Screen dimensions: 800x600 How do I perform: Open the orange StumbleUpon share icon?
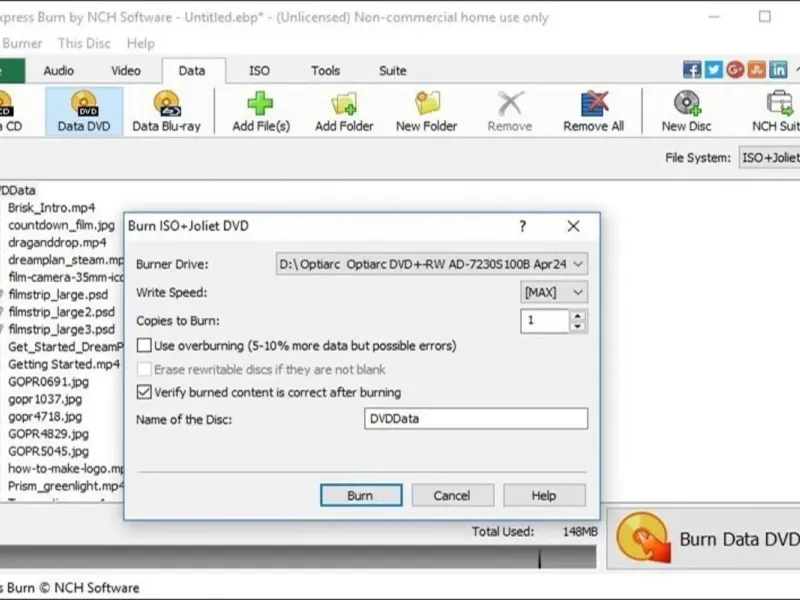click(757, 70)
